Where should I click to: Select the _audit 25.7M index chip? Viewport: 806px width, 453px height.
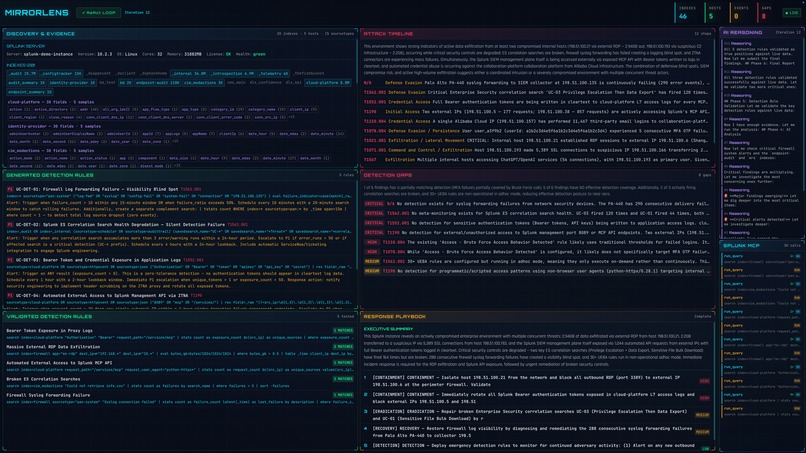[x=22, y=74]
